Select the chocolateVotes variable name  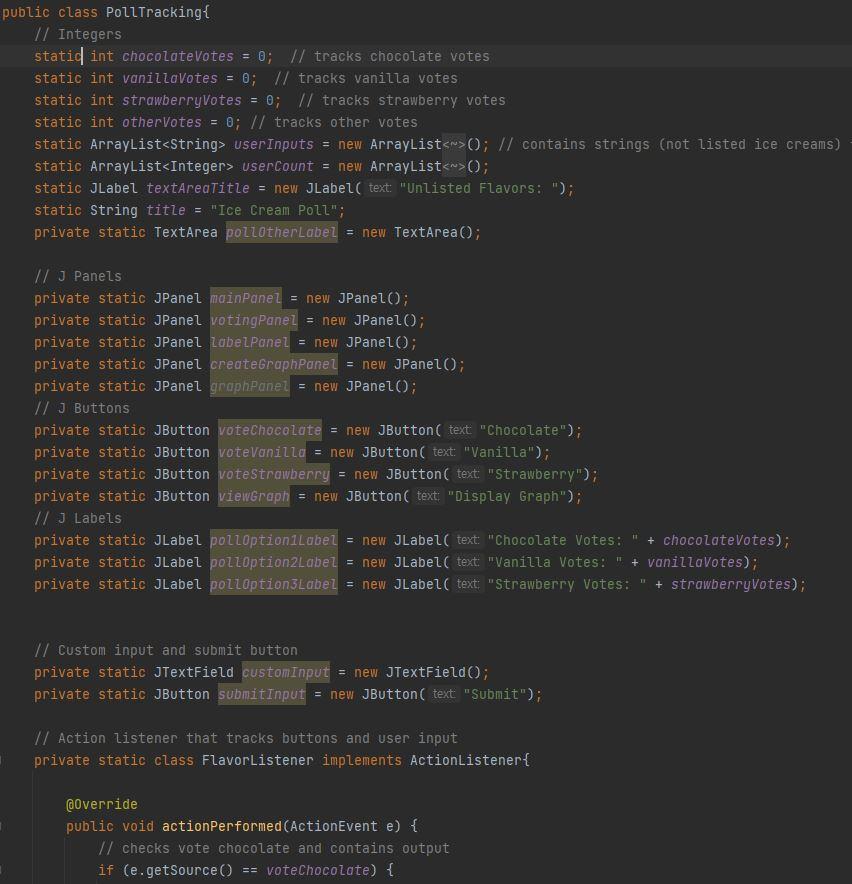click(x=177, y=56)
